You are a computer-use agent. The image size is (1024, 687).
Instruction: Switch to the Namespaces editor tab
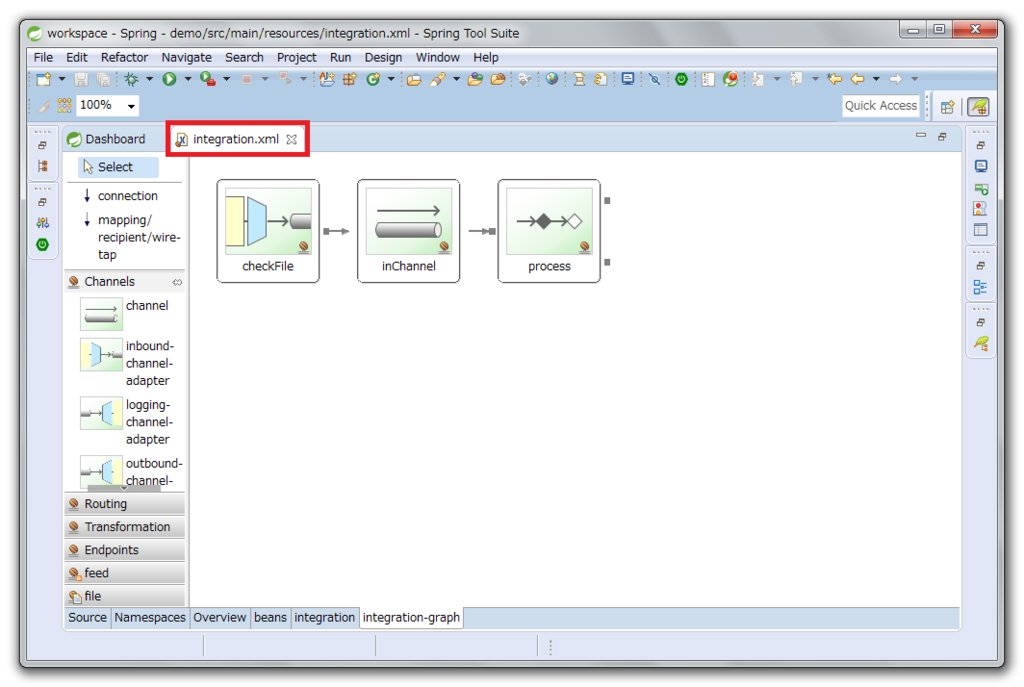[x=150, y=618]
